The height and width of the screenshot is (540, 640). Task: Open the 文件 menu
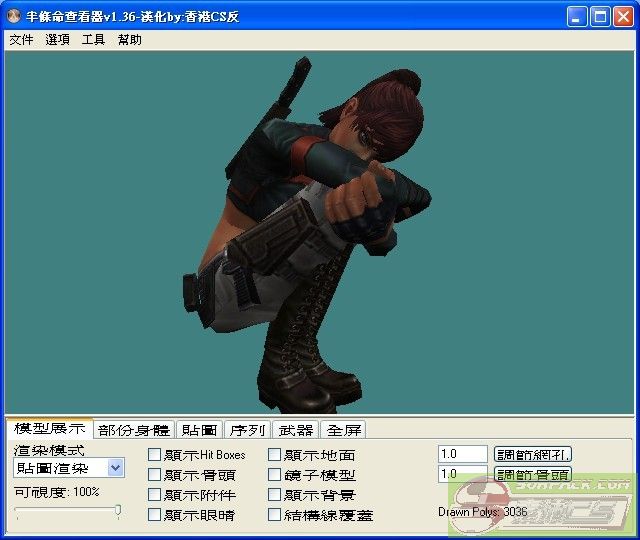click(21, 40)
